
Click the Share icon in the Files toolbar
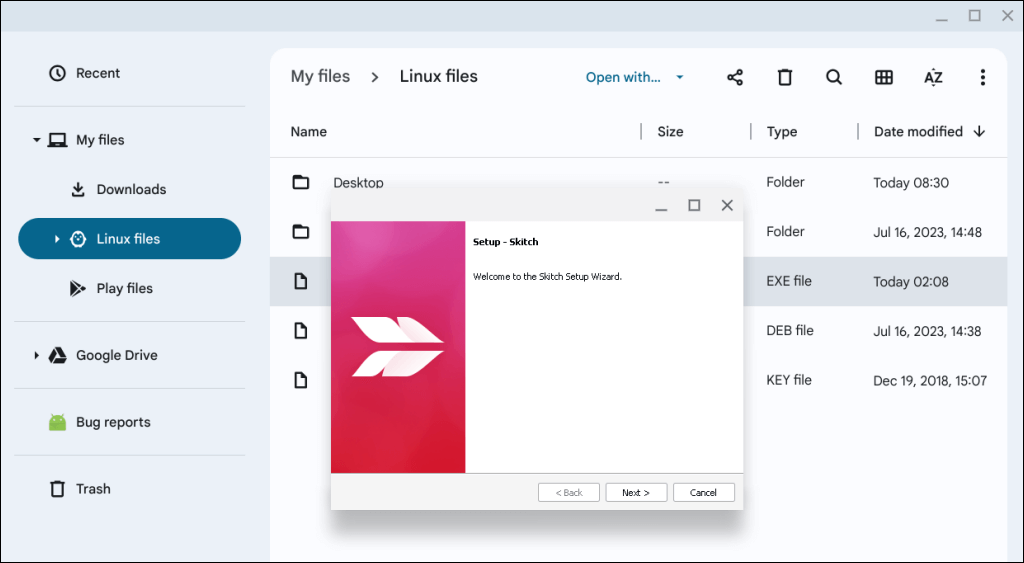point(735,77)
